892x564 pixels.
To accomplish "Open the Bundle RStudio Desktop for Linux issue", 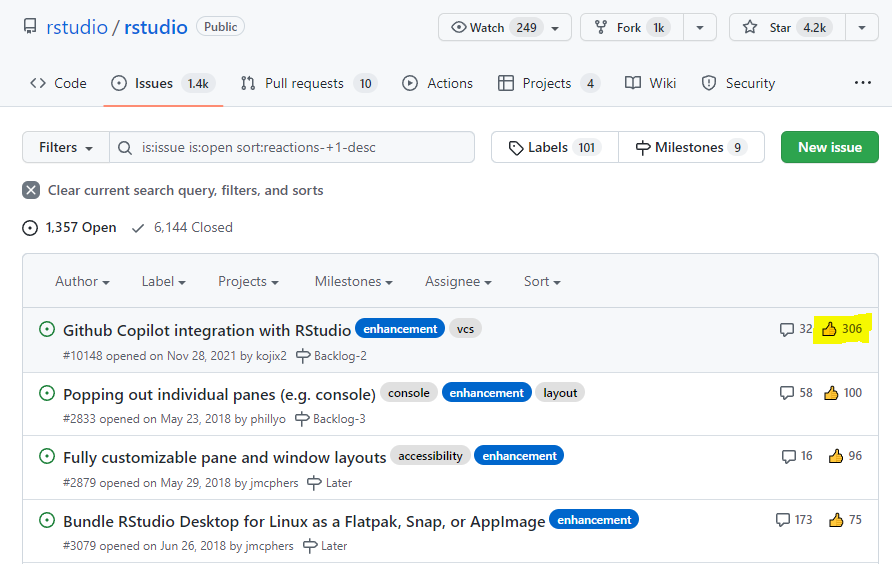I will coord(304,521).
